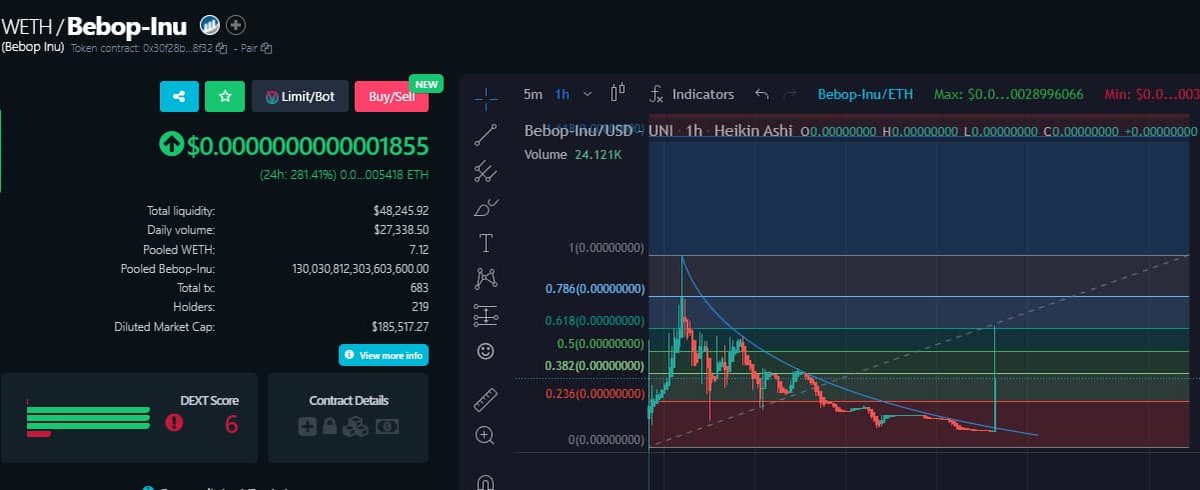Click the Daily volume value $27,338.50
Image resolution: width=1200 pixels, height=490 pixels.
pos(400,230)
